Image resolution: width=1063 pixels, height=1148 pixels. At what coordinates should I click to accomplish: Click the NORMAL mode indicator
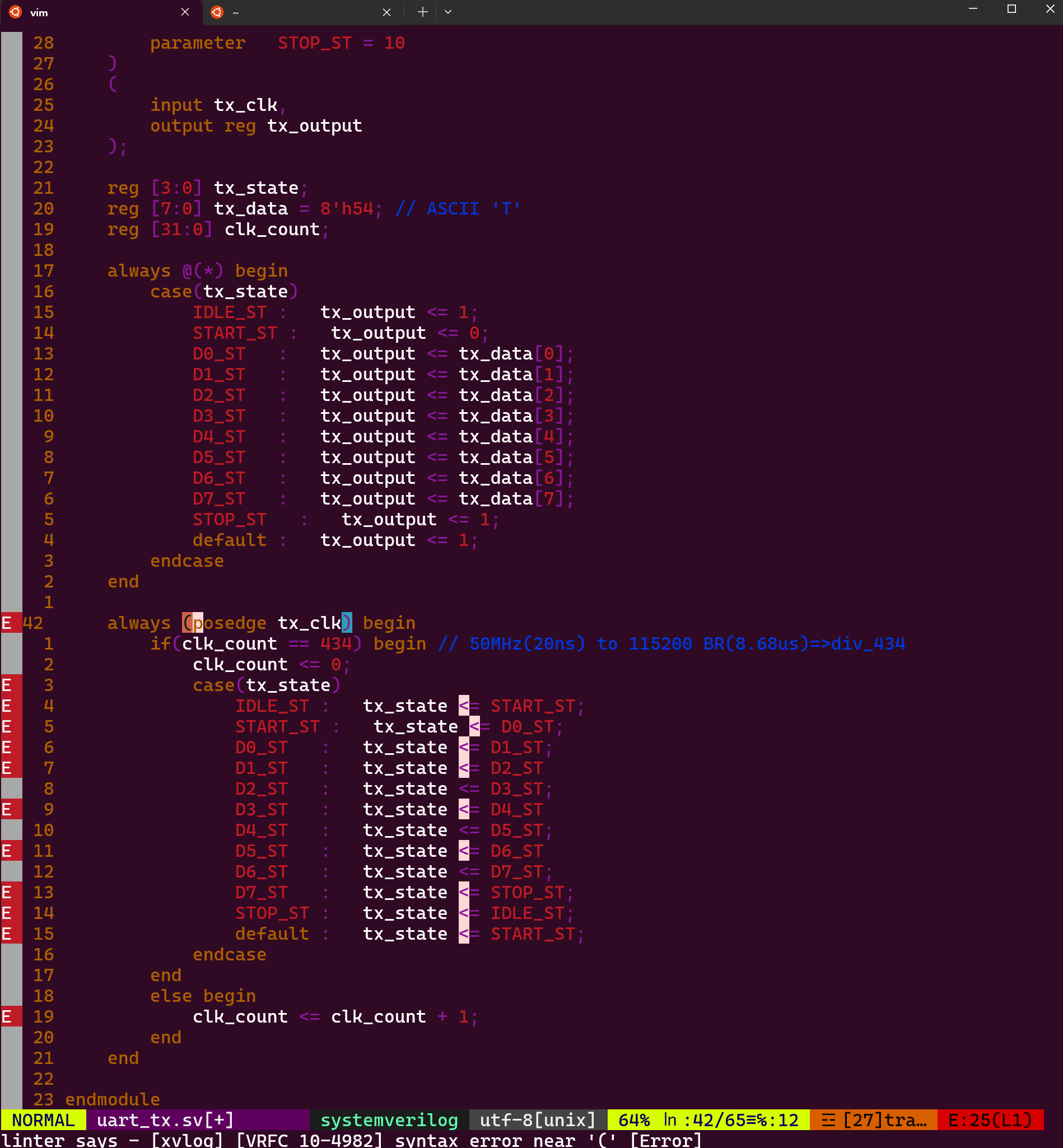point(43,1120)
